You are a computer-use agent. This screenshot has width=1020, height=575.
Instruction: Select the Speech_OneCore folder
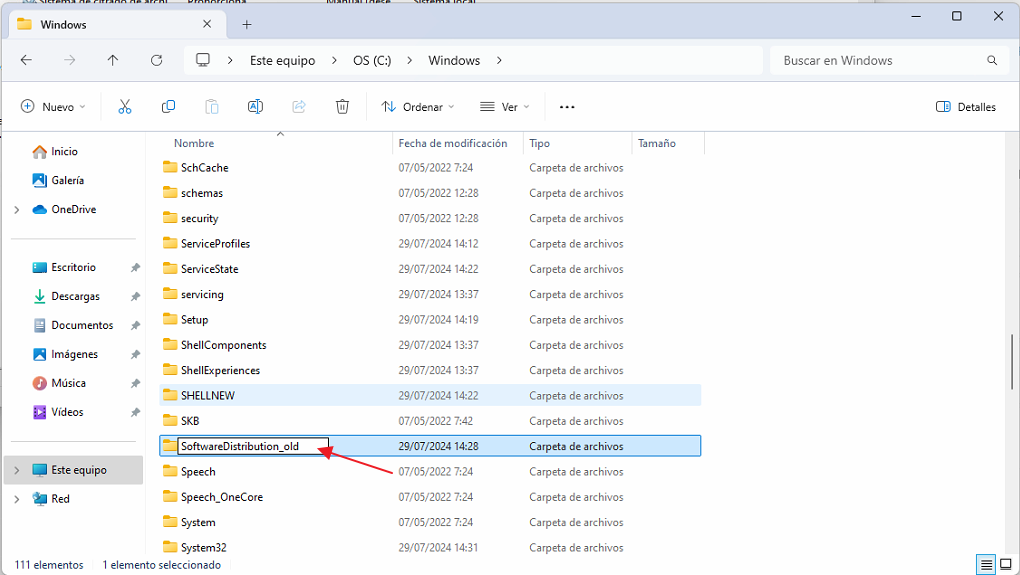click(x=430, y=497)
